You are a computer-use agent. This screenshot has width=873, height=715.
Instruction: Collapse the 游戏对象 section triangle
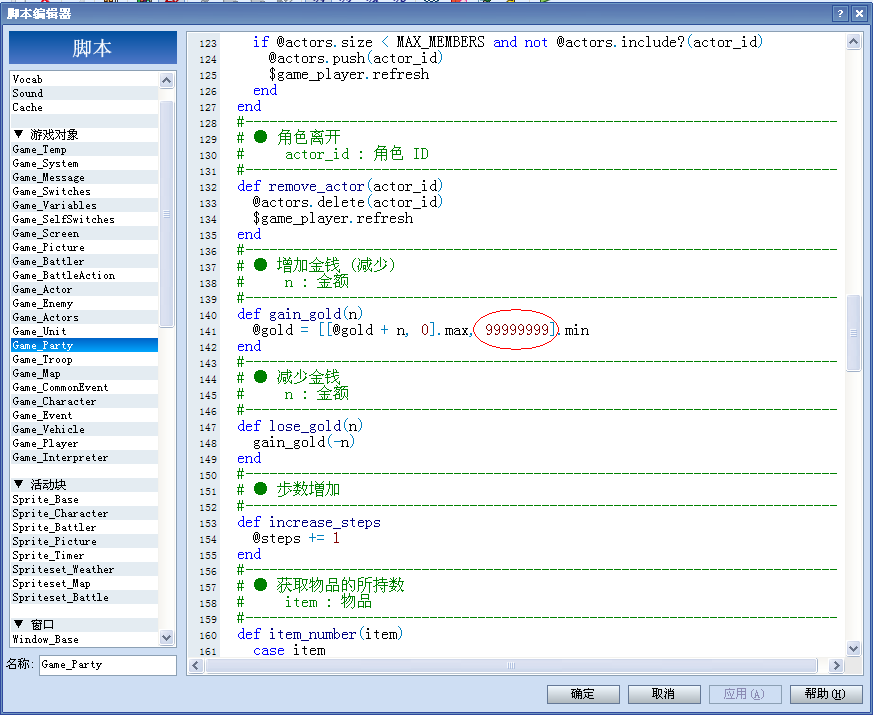18,134
